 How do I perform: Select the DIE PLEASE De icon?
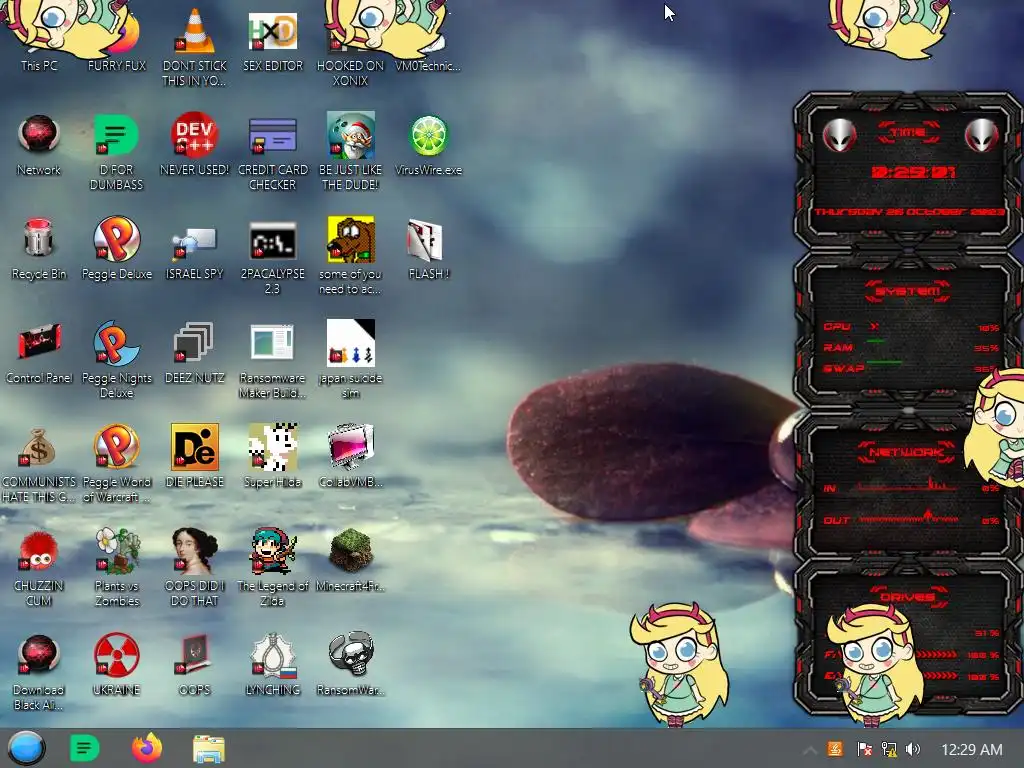point(194,457)
